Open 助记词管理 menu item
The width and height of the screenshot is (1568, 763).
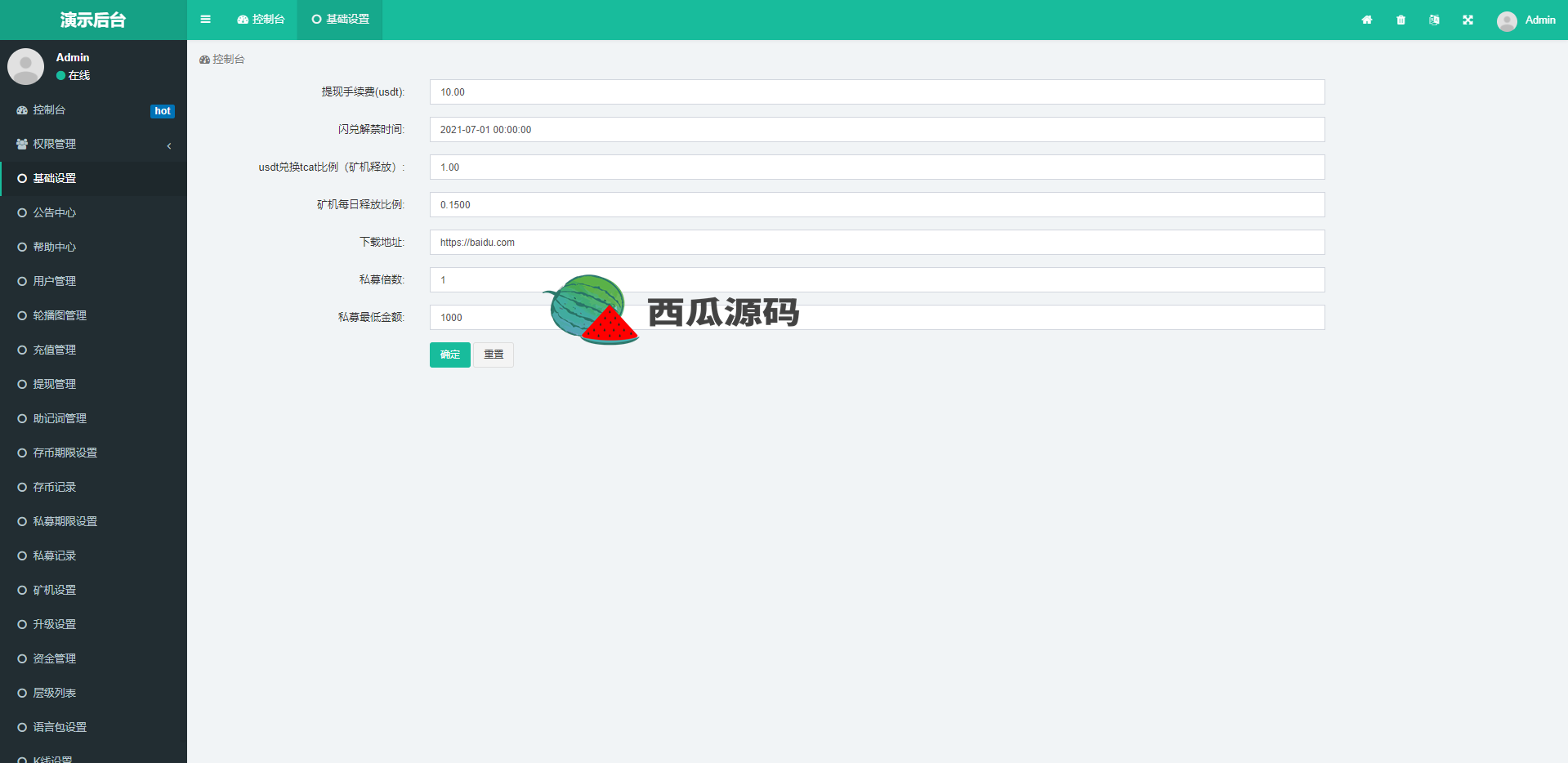click(x=93, y=418)
